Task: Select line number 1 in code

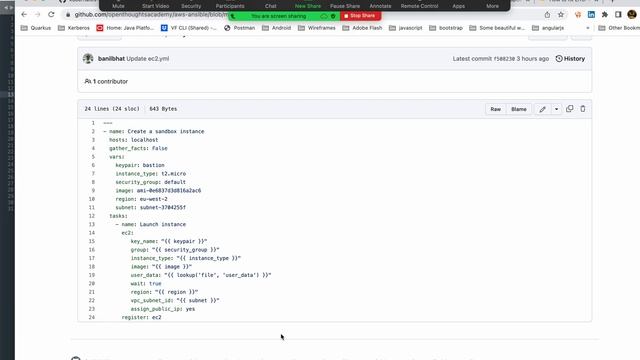Action: click(93, 123)
